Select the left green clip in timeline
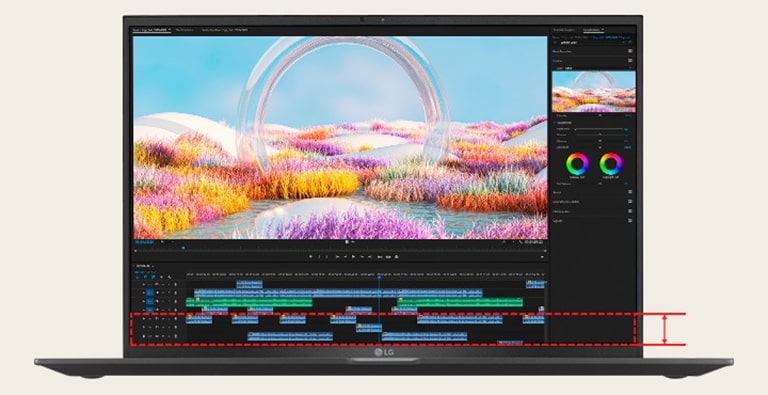768x395 pixels. point(249,302)
